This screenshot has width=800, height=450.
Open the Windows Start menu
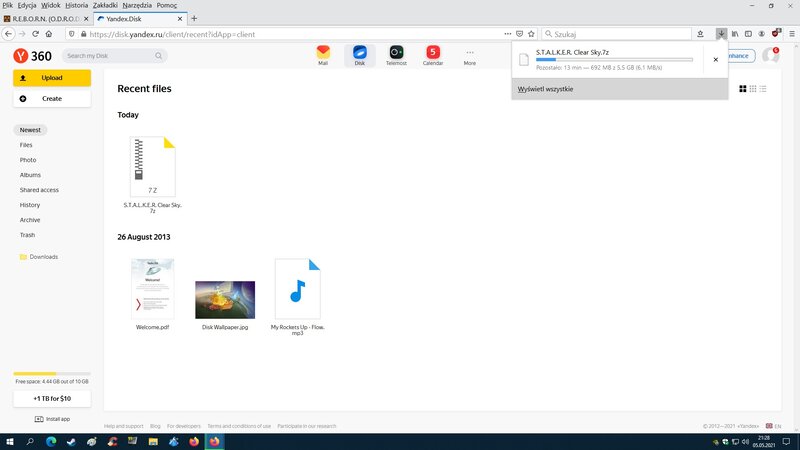pyautogui.click(x=10, y=442)
